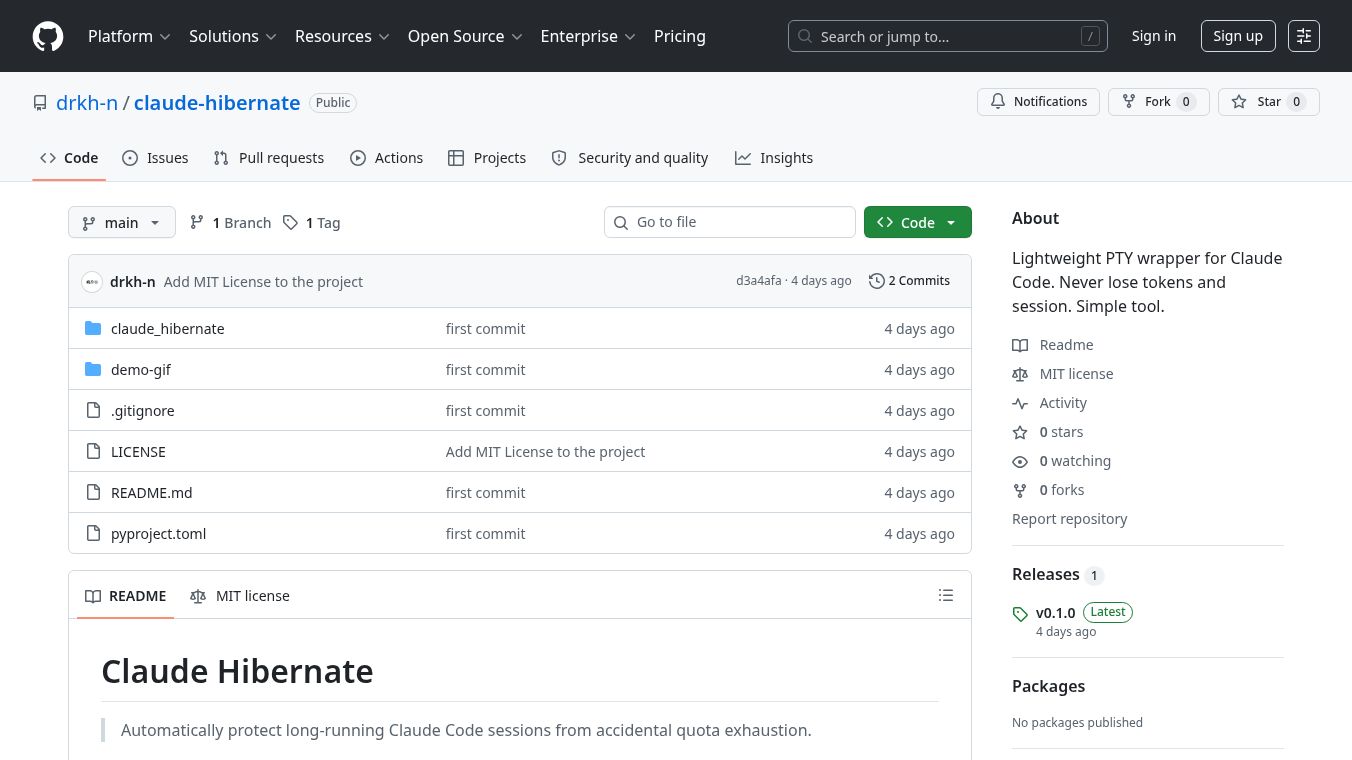Expand the Platform menu in header
Screen dimensions: 1352x760
tap(129, 36)
